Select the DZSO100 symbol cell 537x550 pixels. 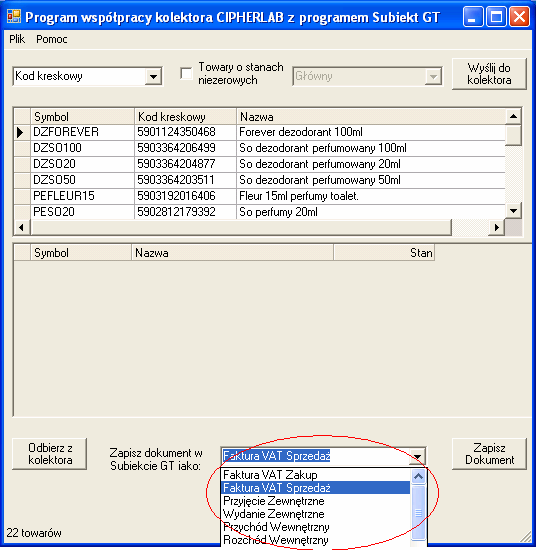tap(82, 148)
